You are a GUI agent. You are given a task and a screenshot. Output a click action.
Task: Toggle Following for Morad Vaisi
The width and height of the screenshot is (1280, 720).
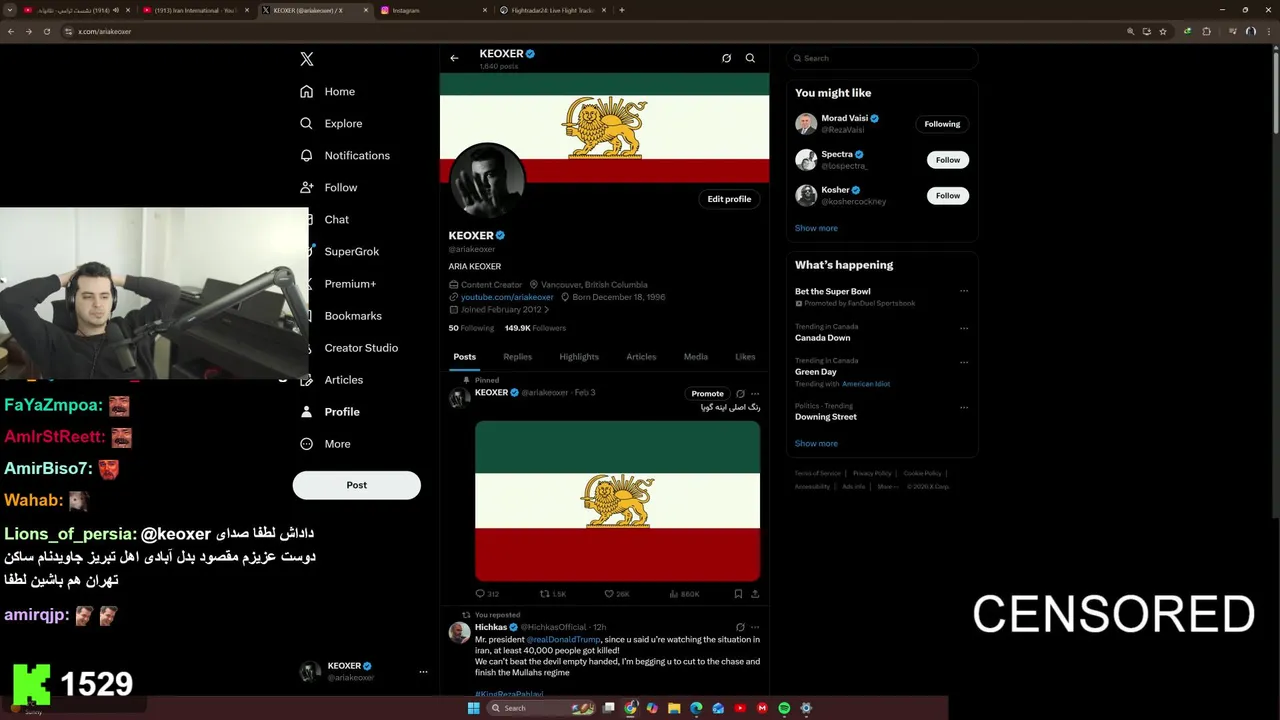(942, 124)
